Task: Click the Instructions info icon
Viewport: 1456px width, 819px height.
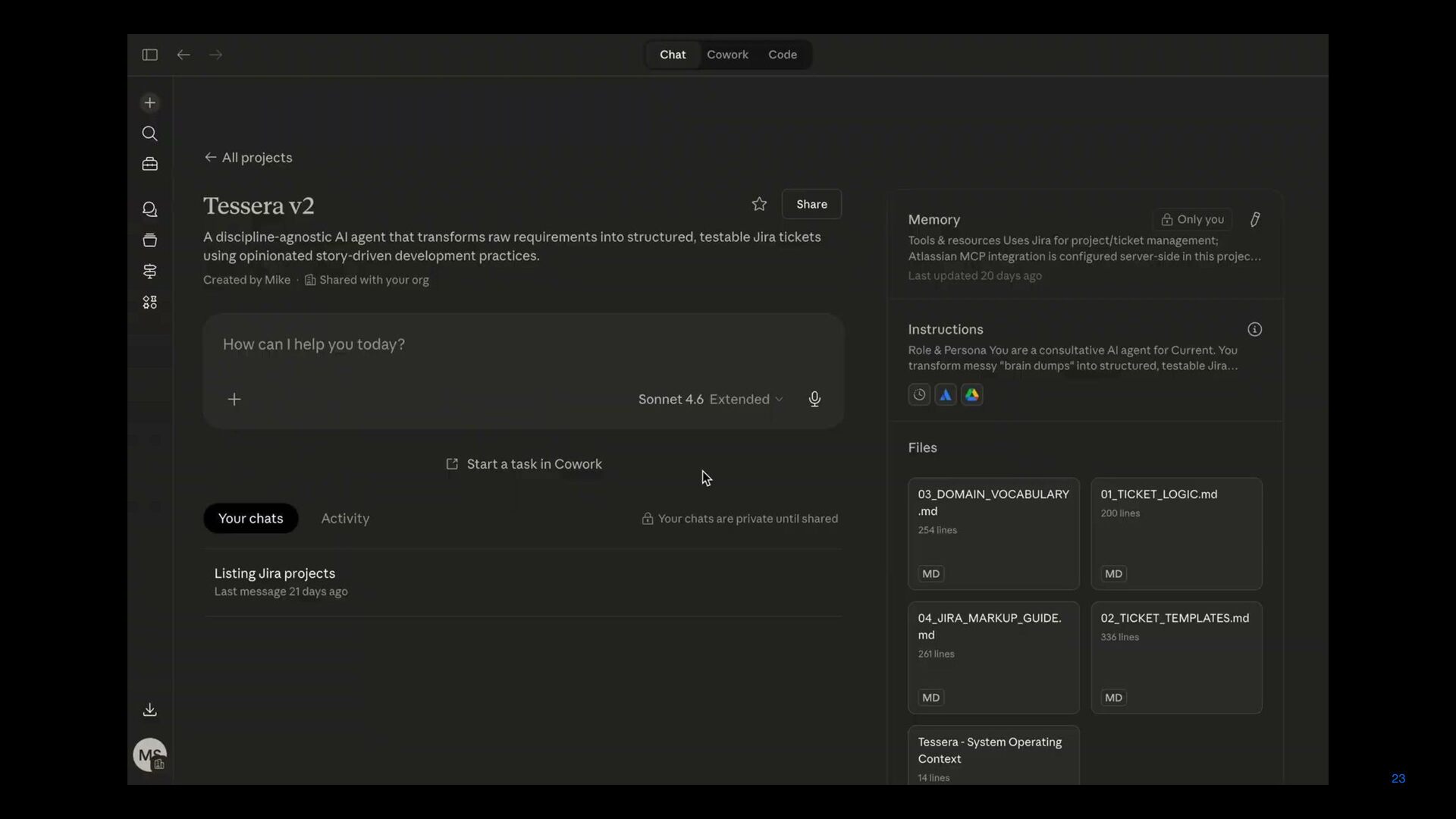Action: (1255, 329)
